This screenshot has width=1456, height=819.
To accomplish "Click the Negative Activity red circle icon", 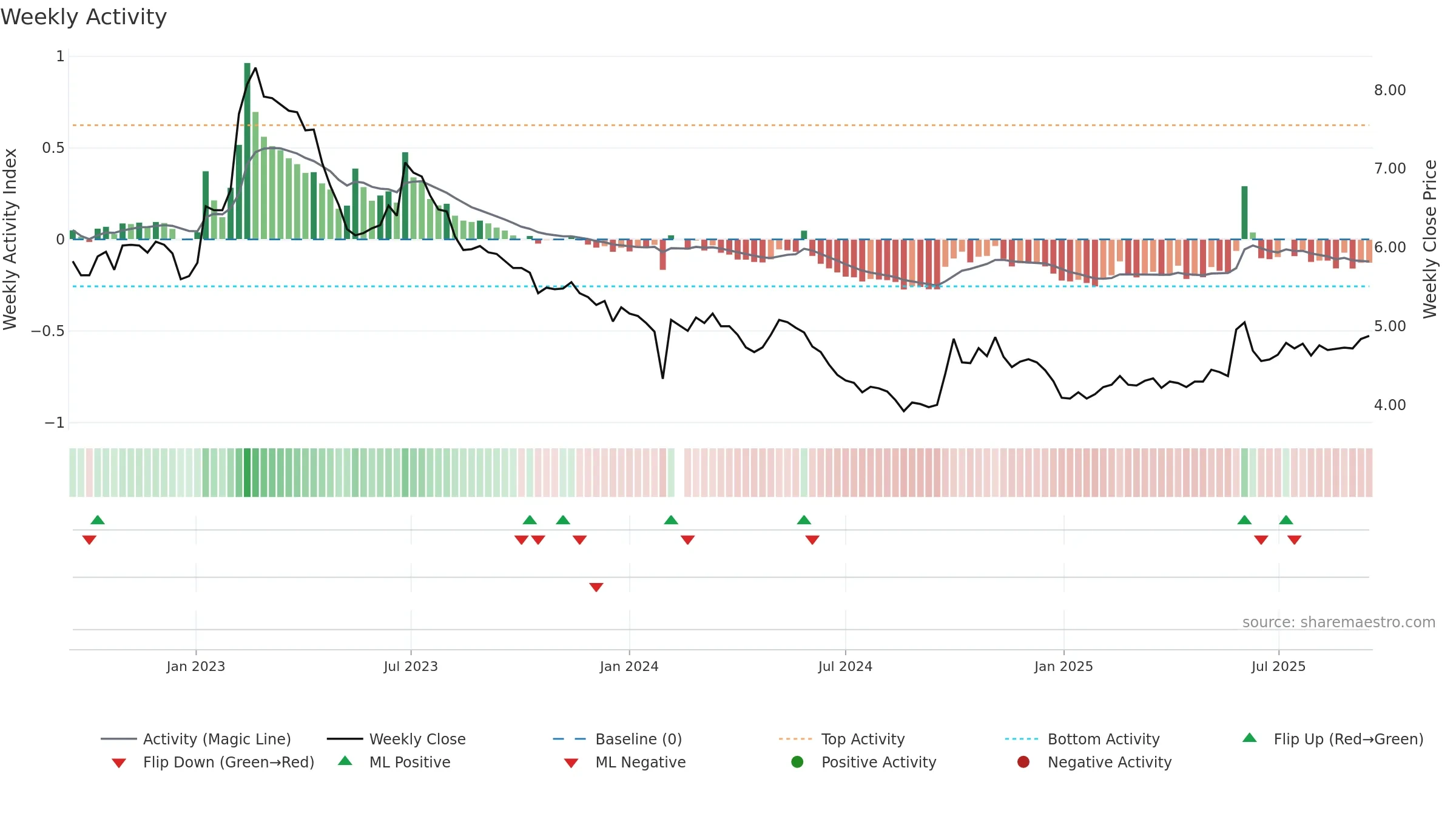I will 1023,761.
